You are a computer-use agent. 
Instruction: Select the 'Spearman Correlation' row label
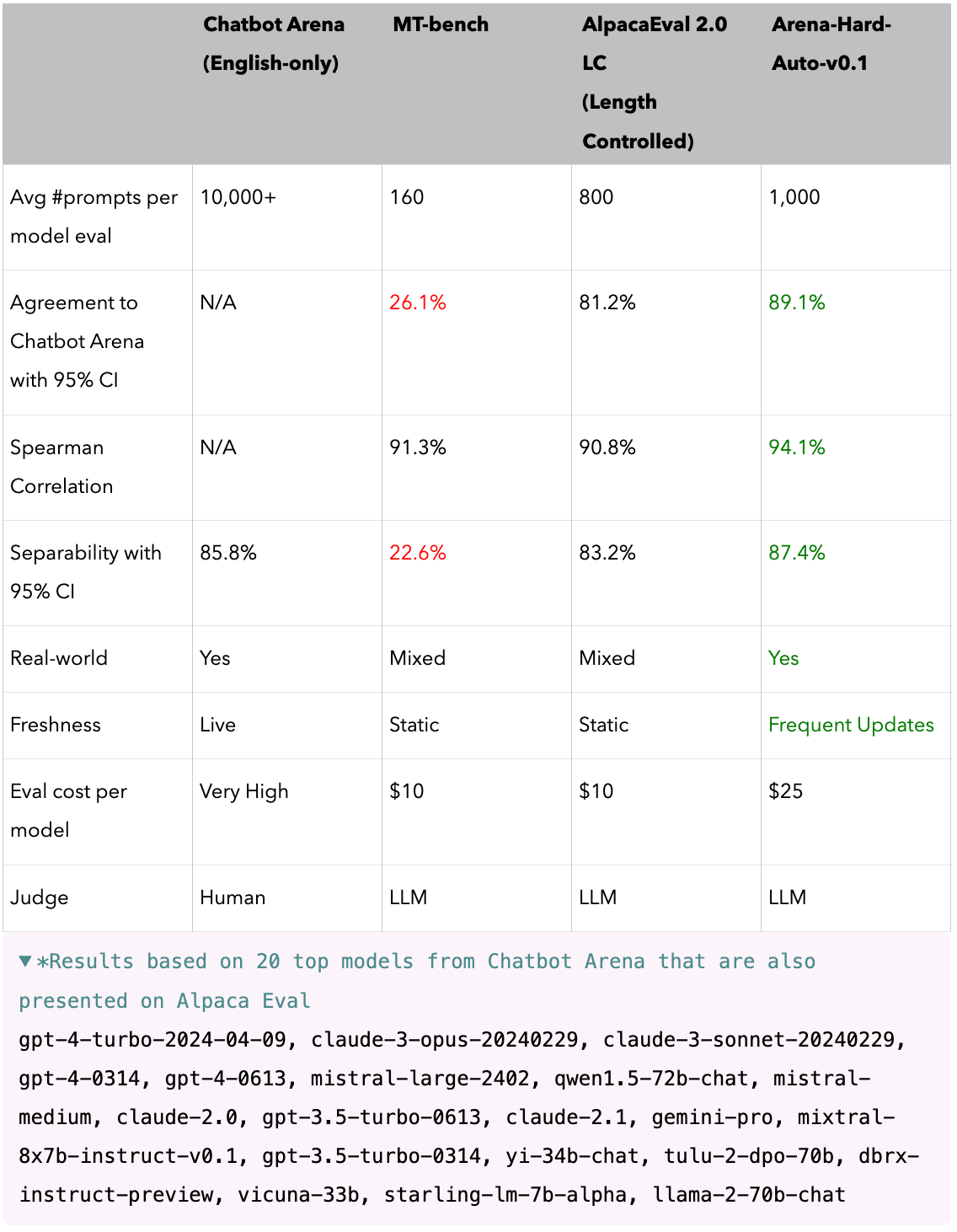pyautogui.click(x=61, y=467)
